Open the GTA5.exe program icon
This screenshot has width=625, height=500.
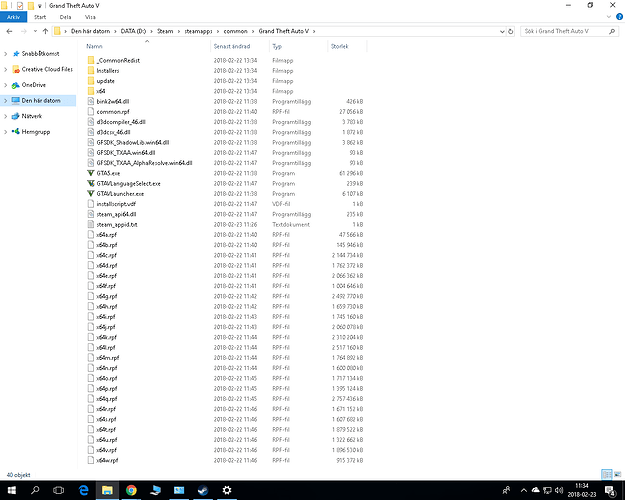tap(91, 173)
